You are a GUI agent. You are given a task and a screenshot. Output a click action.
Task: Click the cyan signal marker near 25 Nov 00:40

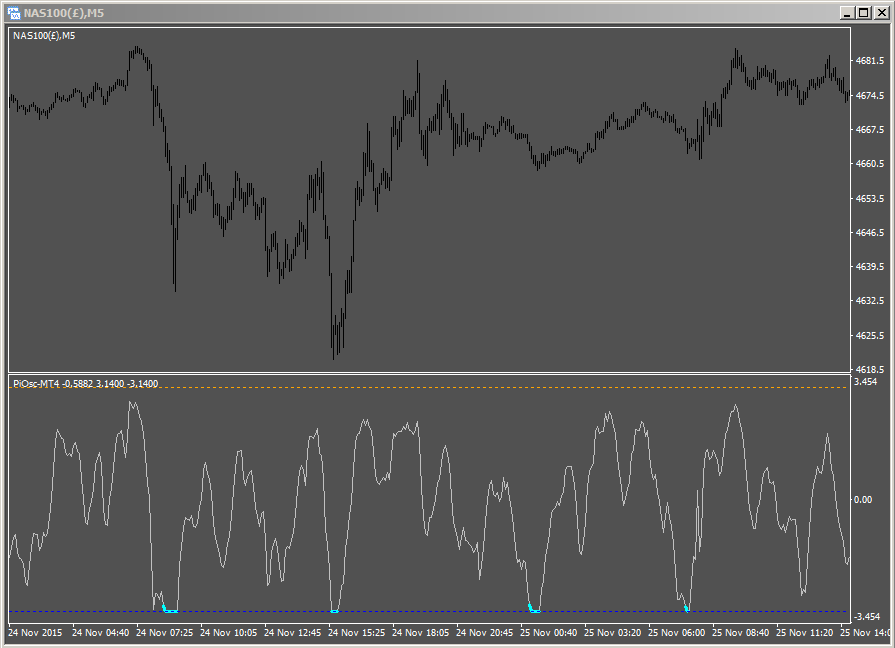tap(534, 610)
